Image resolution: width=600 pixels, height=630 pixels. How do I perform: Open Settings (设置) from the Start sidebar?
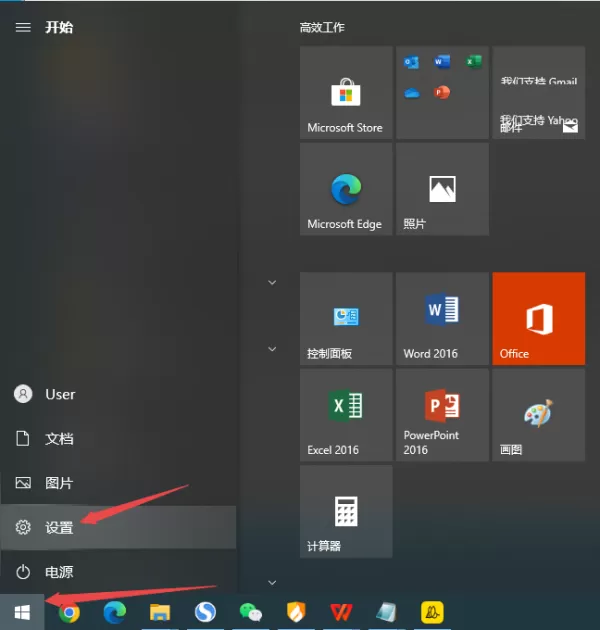pos(118,527)
